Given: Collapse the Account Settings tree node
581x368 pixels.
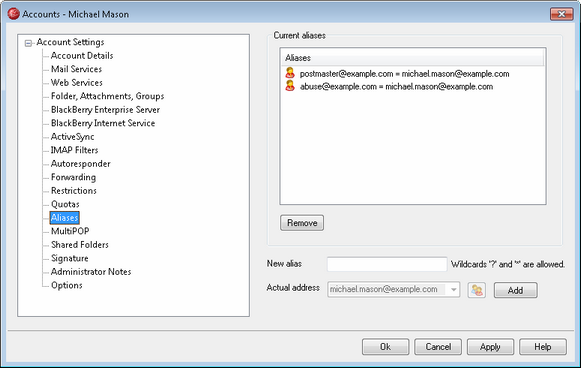Looking at the screenshot, I should (x=28, y=43).
